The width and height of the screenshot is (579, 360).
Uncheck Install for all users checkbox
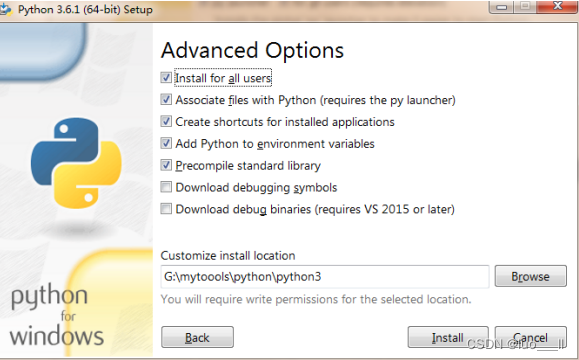point(166,78)
